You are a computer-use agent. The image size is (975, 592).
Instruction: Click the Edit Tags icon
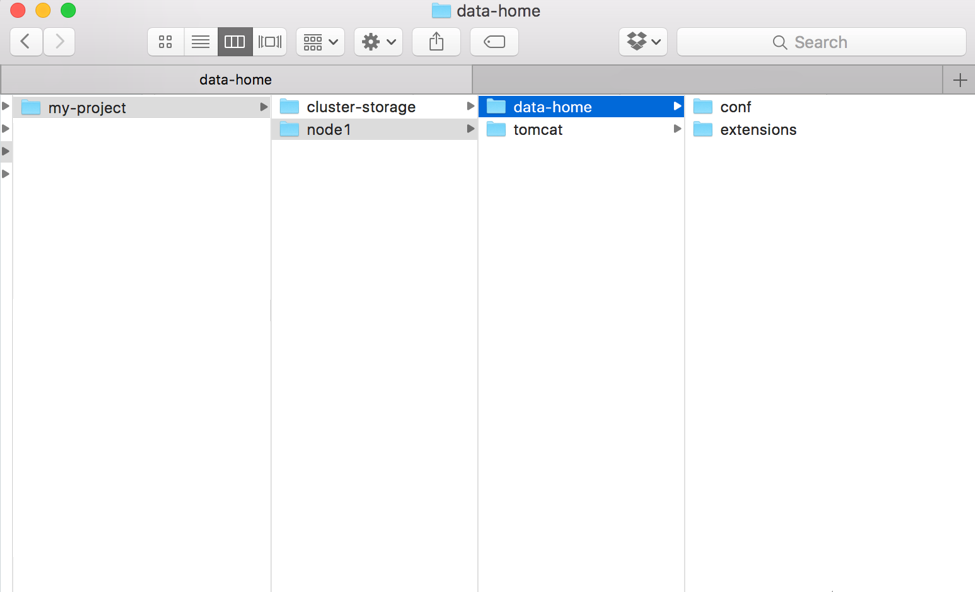coord(494,41)
